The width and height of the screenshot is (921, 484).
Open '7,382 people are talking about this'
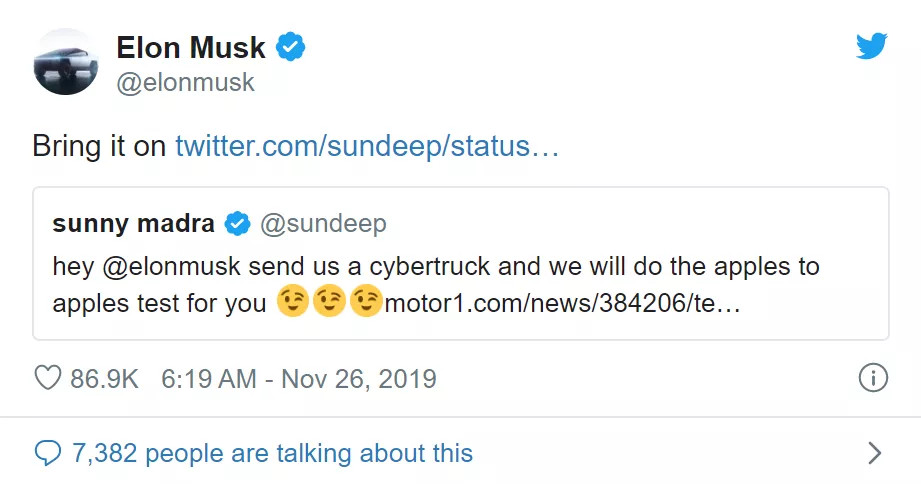point(273,453)
